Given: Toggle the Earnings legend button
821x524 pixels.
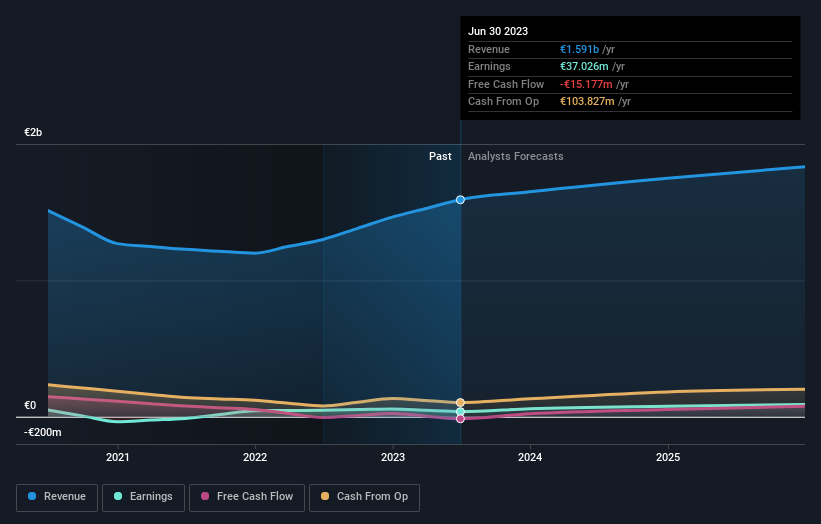Looking at the screenshot, I should coord(143,497).
